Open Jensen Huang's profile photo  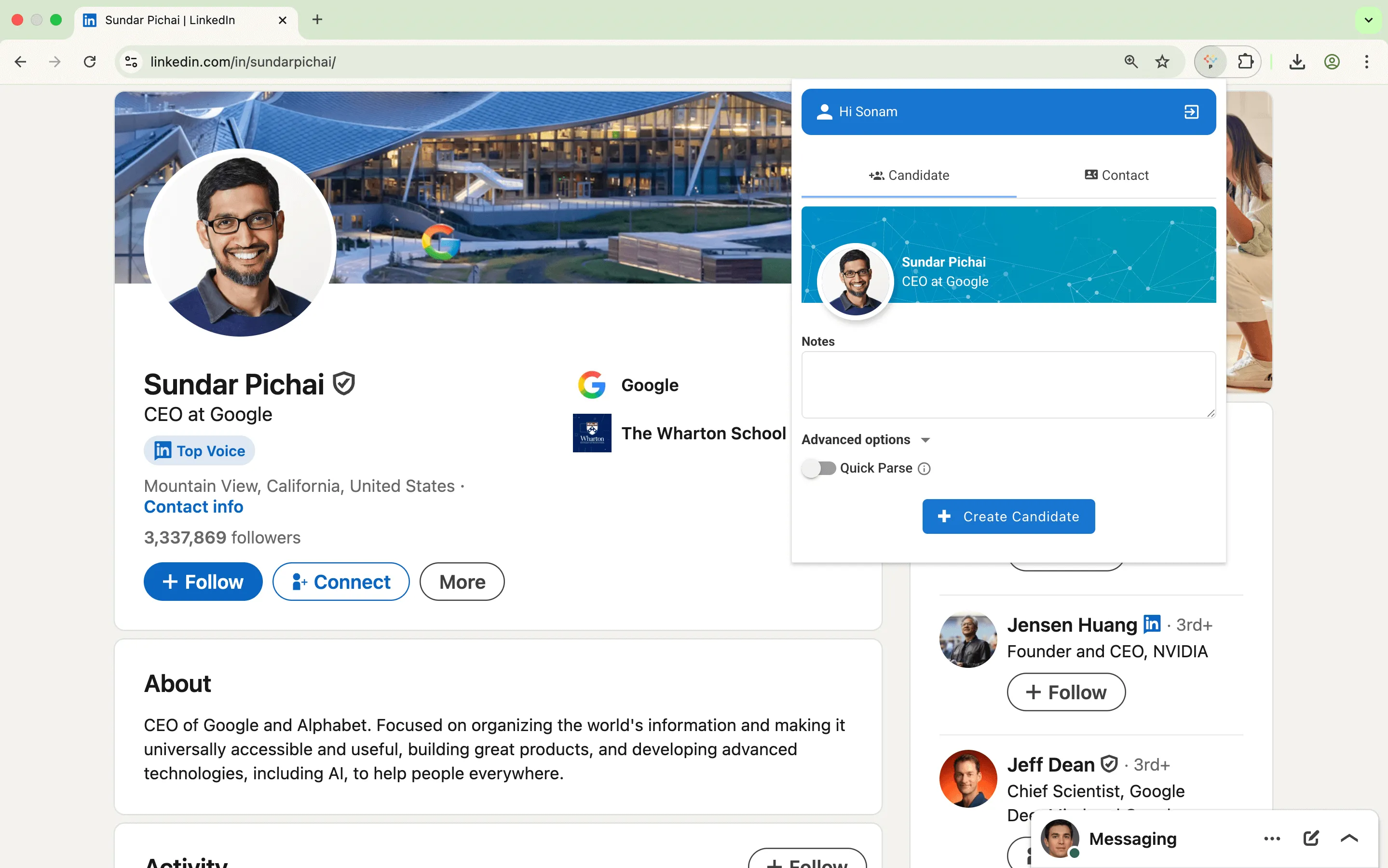click(968, 639)
